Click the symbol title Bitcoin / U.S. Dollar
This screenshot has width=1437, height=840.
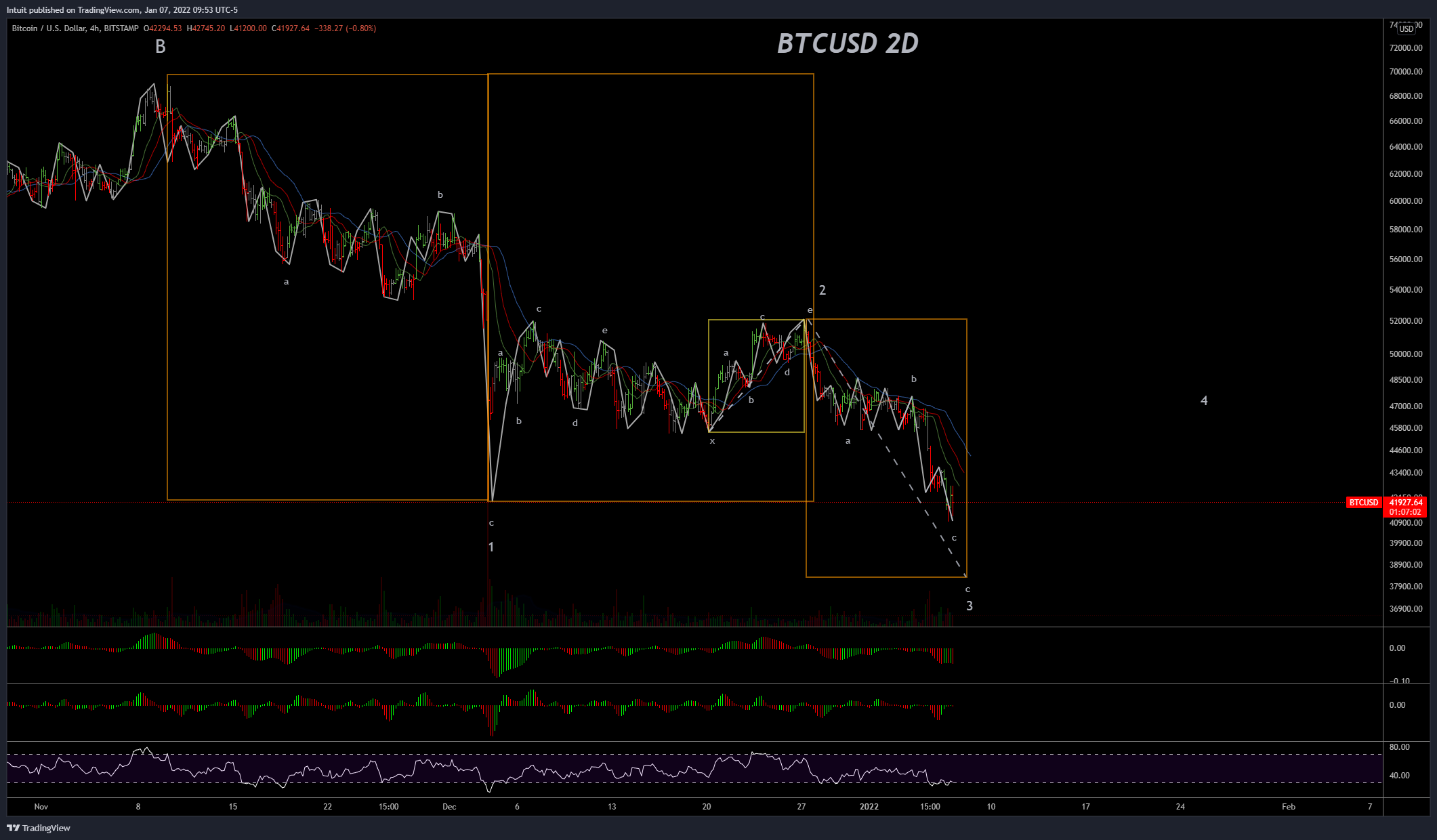(x=49, y=28)
